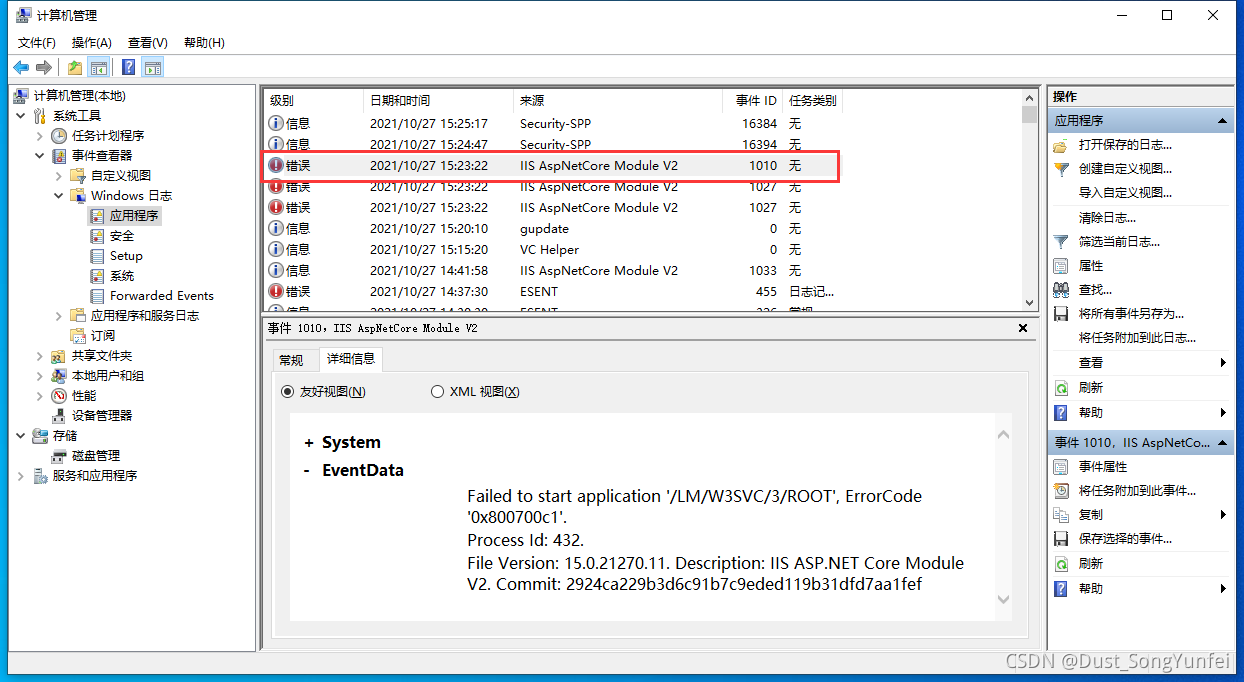Click the 事件属性 icon
Image resolution: width=1244 pixels, height=682 pixels.
(1061, 467)
